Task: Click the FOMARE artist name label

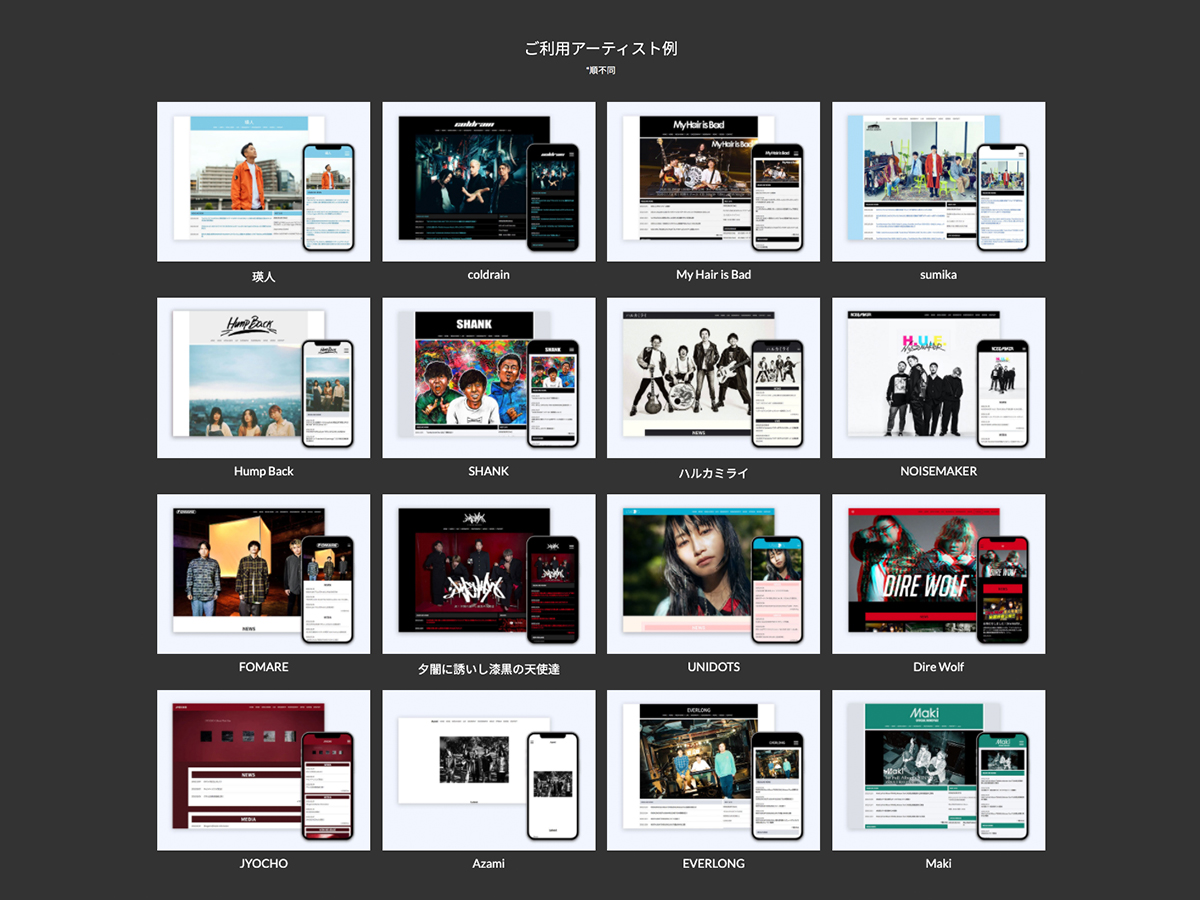Action: (264, 667)
